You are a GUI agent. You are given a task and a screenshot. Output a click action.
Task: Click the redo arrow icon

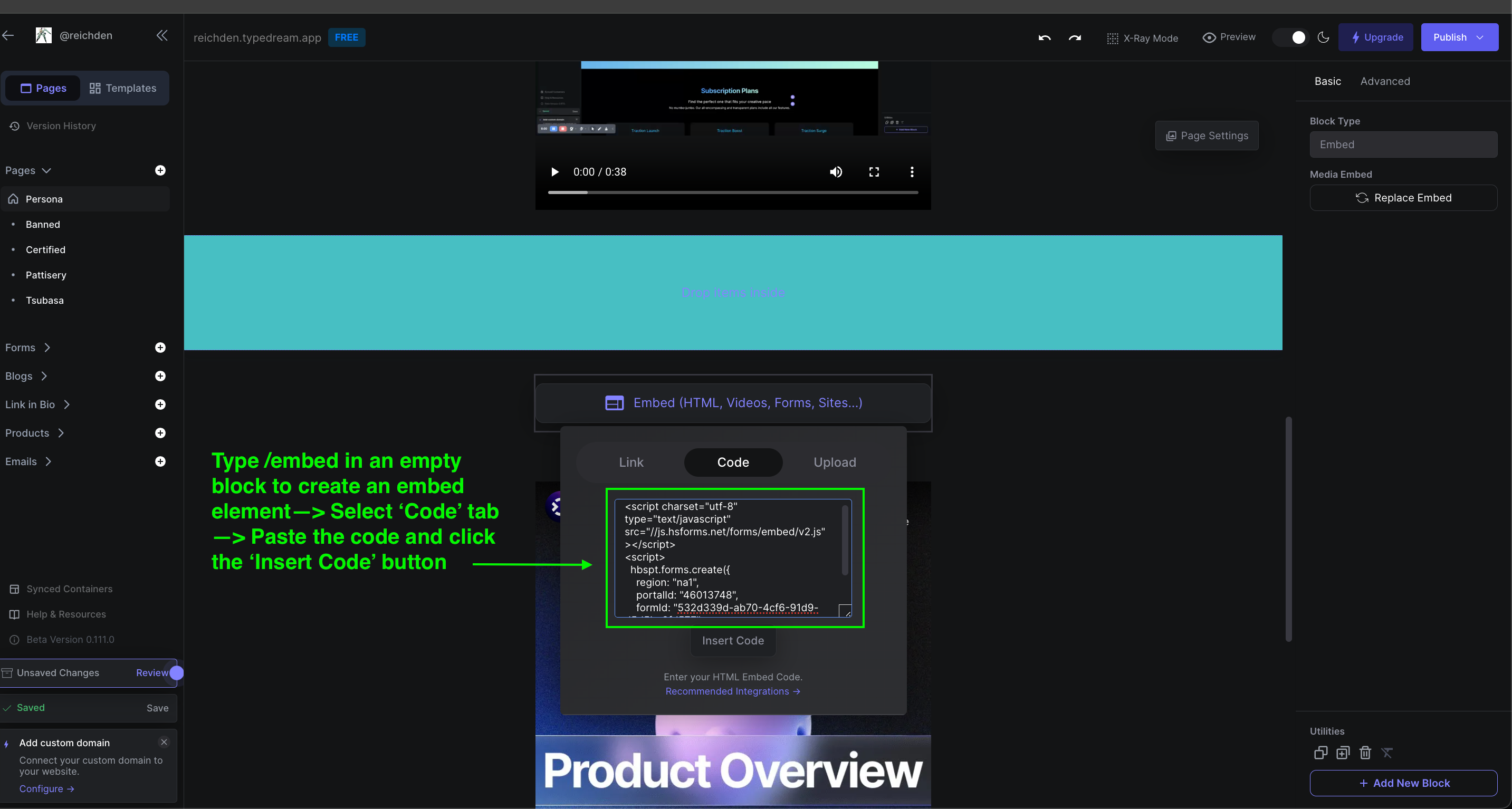1075,37
